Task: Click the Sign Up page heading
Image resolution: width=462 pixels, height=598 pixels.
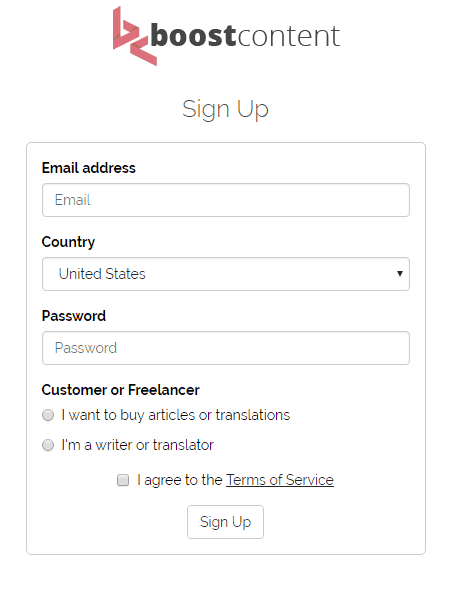Action: [225, 109]
